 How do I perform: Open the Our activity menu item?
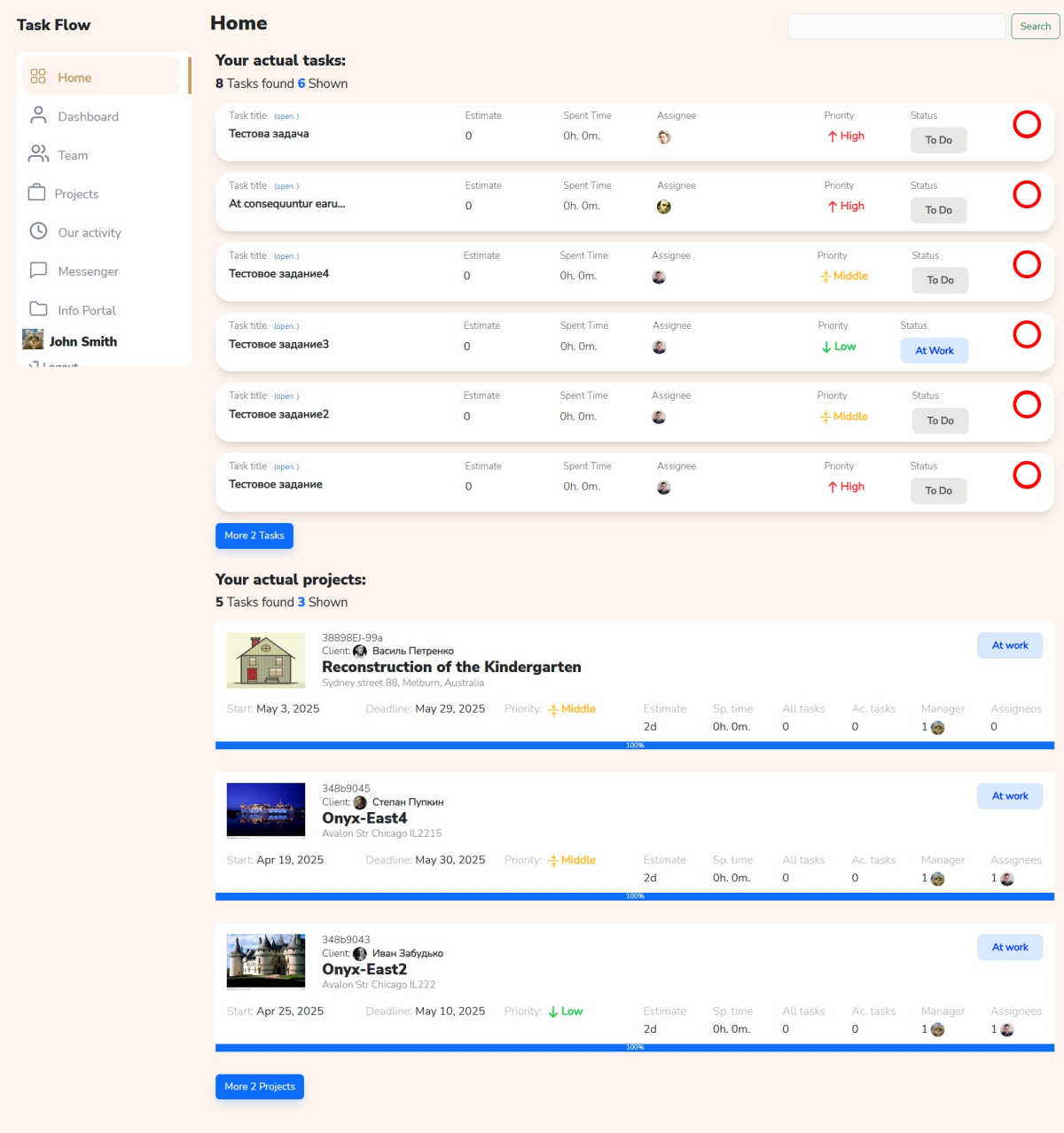pos(90,232)
